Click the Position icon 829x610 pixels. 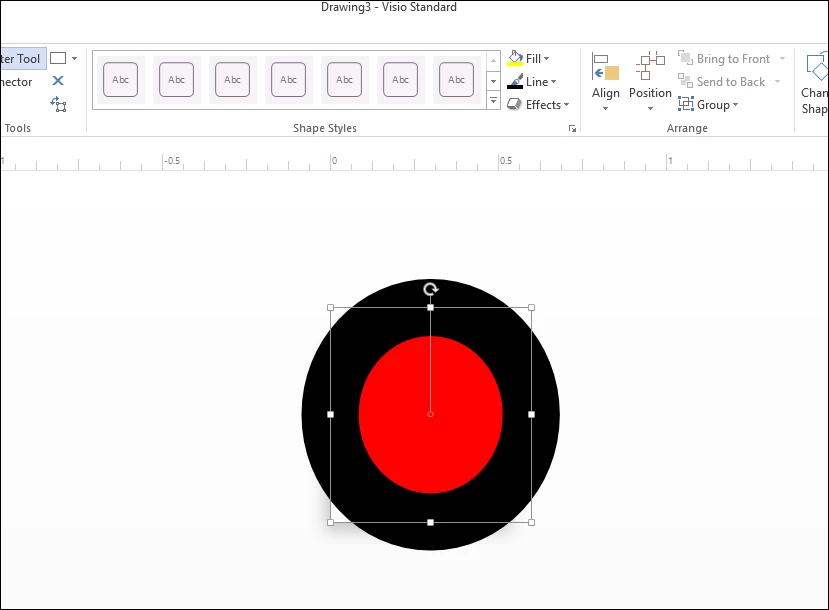tap(650, 66)
